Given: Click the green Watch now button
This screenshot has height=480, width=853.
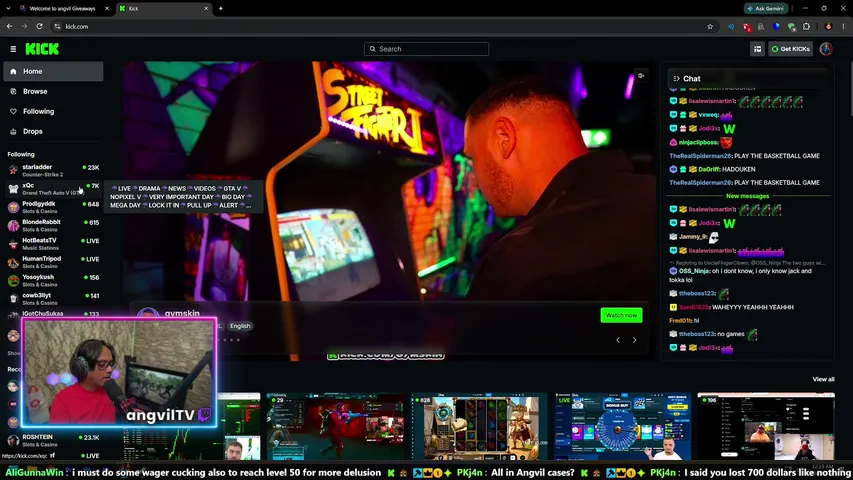Looking at the screenshot, I should click(621, 315).
